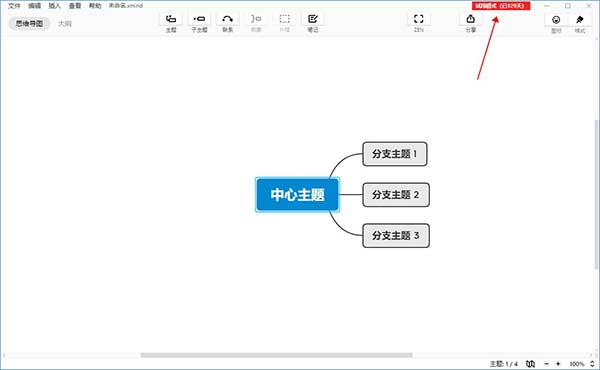
Task: Open the Edit (编辑) menu
Action: pos(34,6)
